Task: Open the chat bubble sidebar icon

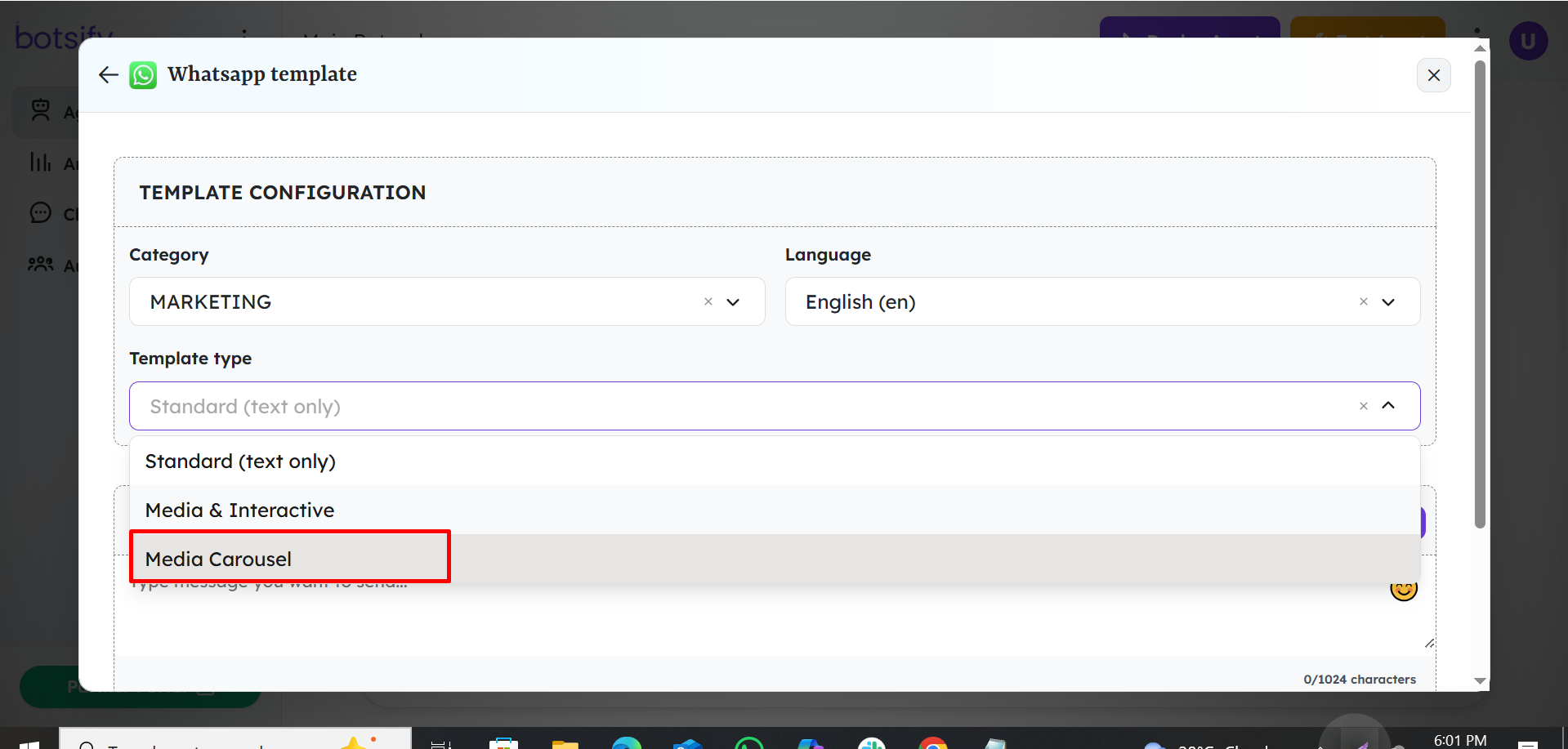Action: pos(41,212)
